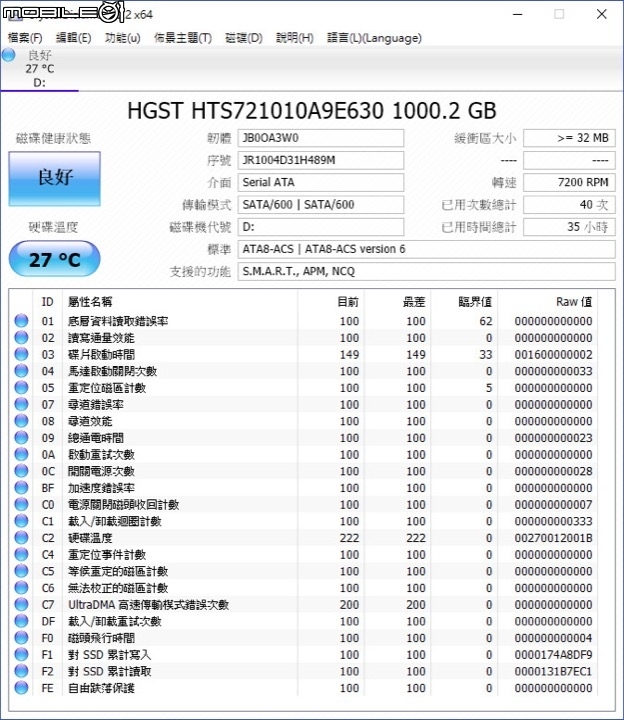The height and width of the screenshot is (720, 624).
Task: Click the 27 °C temperature button
Action: tap(55, 259)
